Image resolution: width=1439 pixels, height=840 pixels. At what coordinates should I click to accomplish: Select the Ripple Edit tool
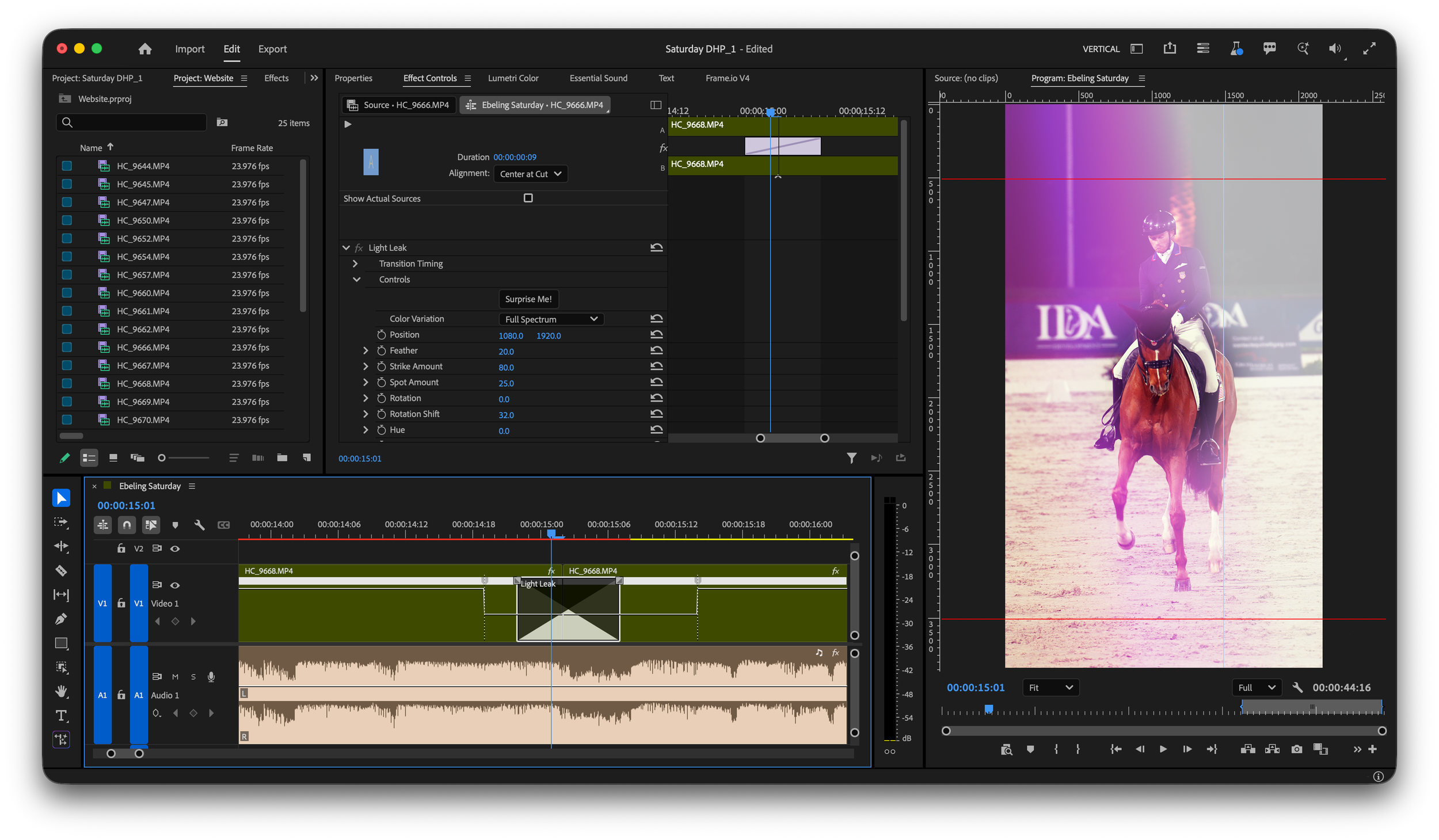61,547
